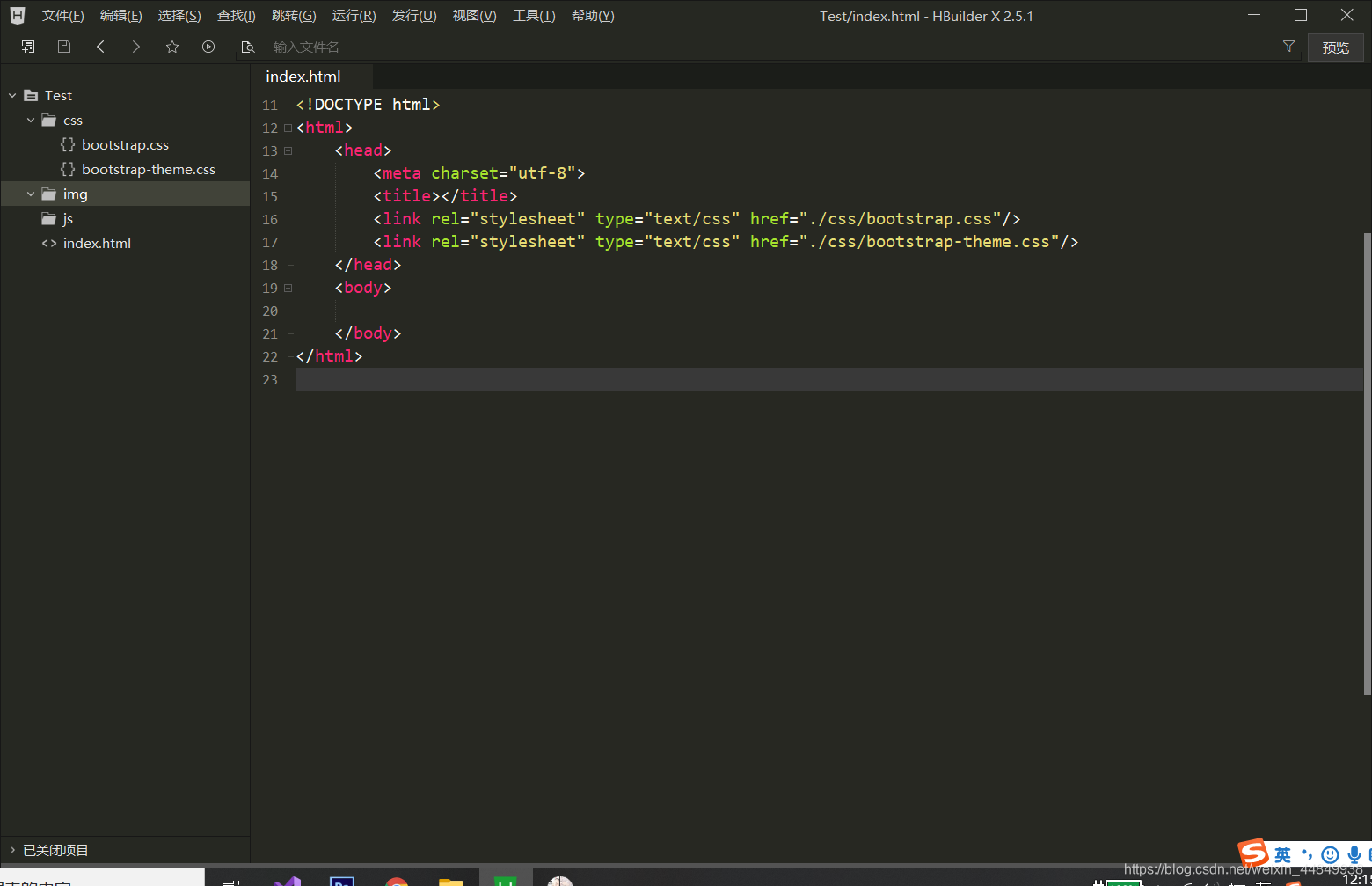Click the <!DOCTYPE html> line
Image resolution: width=1372 pixels, height=886 pixels.
click(368, 105)
